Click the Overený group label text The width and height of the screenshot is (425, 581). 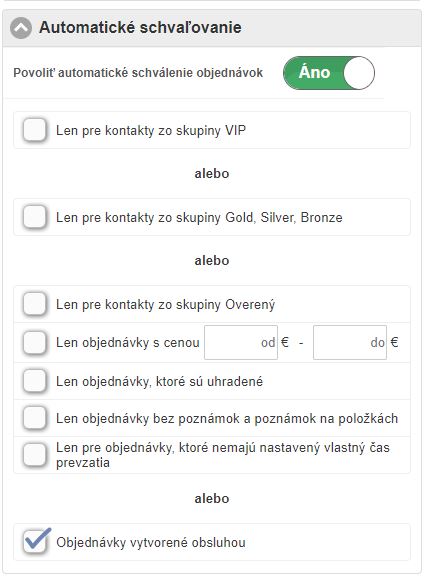(x=166, y=305)
